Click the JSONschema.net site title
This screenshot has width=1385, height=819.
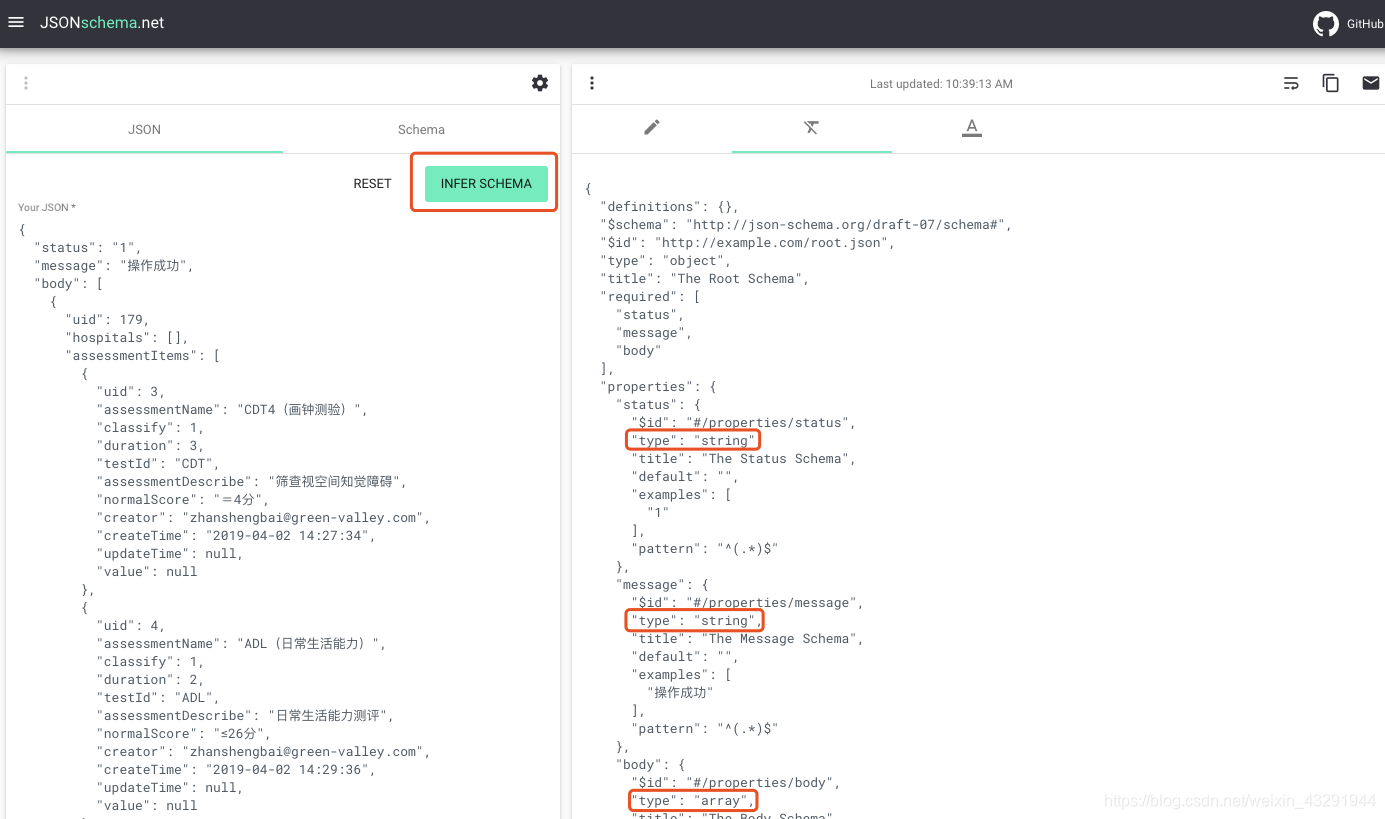pos(102,22)
